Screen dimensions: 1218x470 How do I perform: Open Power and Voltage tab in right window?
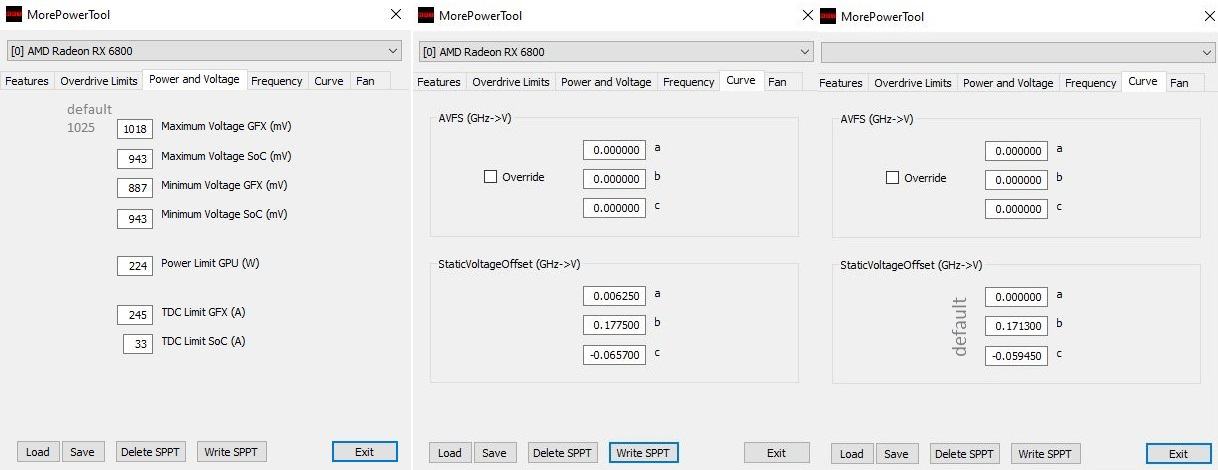[1008, 83]
